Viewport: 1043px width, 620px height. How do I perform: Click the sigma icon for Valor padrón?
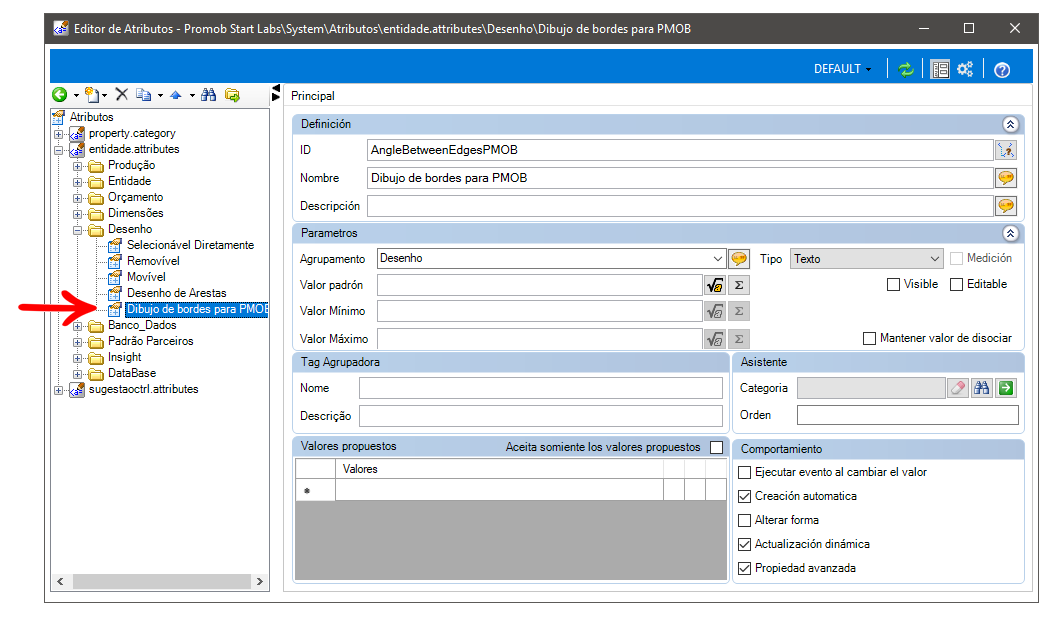click(x=738, y=285)
